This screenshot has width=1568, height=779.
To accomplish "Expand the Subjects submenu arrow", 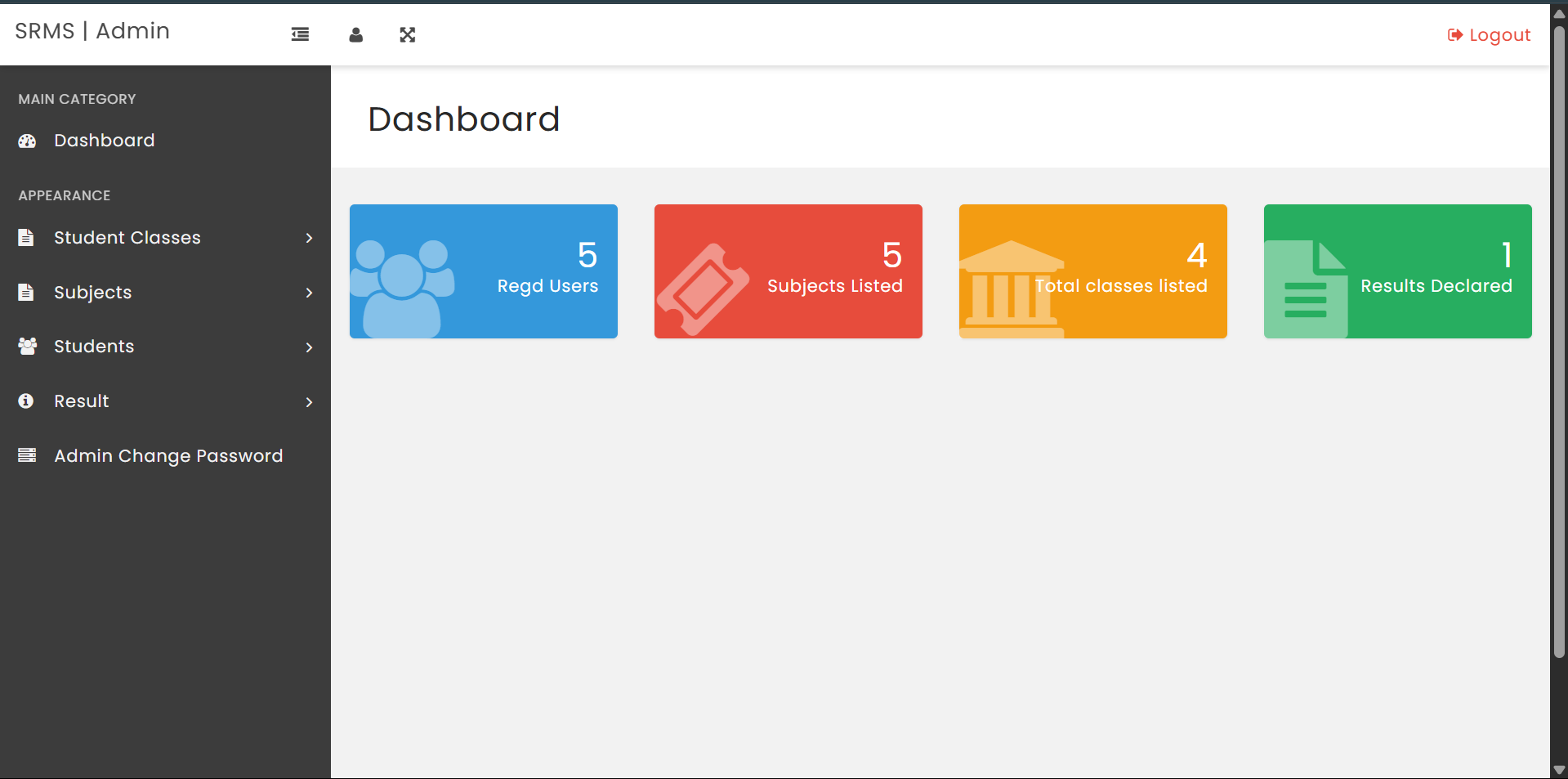I will coord(309,293).
